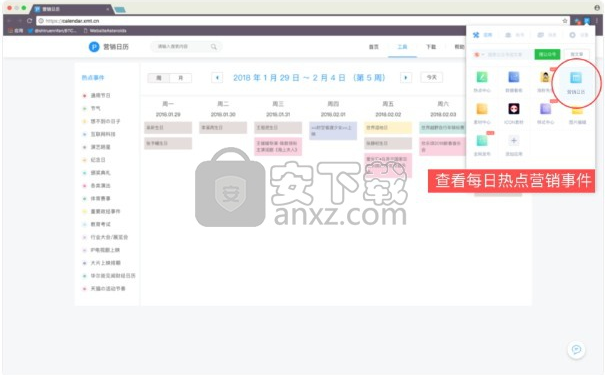This screenshot has height=375, width=605.
Task: Open the first bookmark in bookmarks bar
Action: pyautogui.click(x=15, y=30)
